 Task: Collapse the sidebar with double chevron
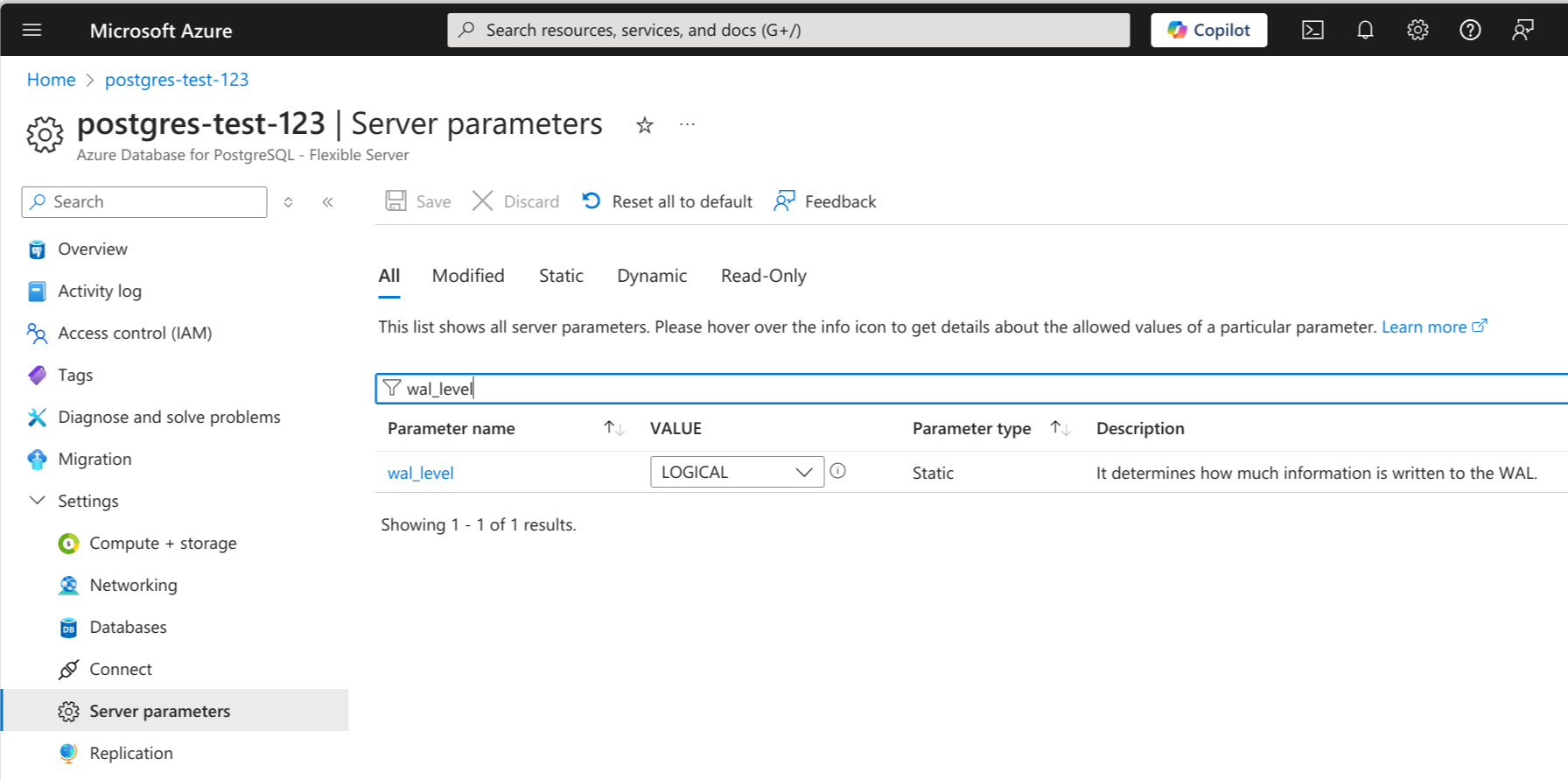pos(328,202)
